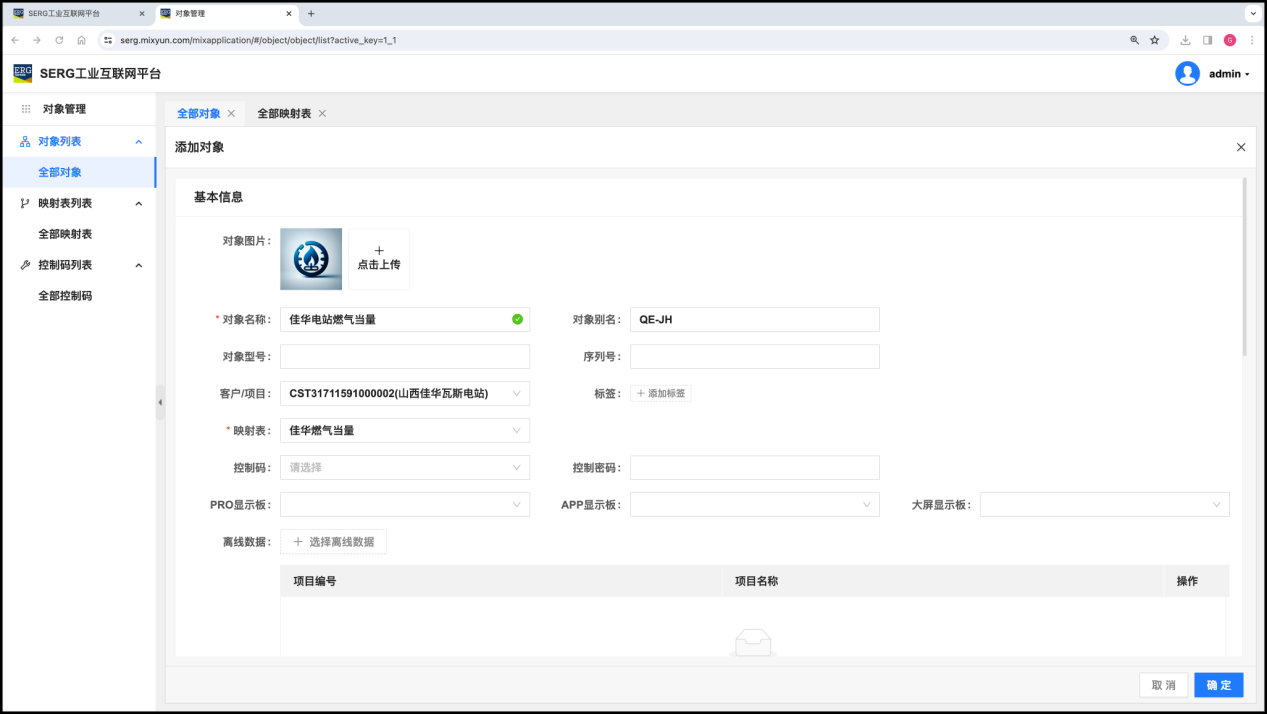The image size is (1267, 714).
Task: Click the uploaded object image thumbnail
Action: click(311, 259)
